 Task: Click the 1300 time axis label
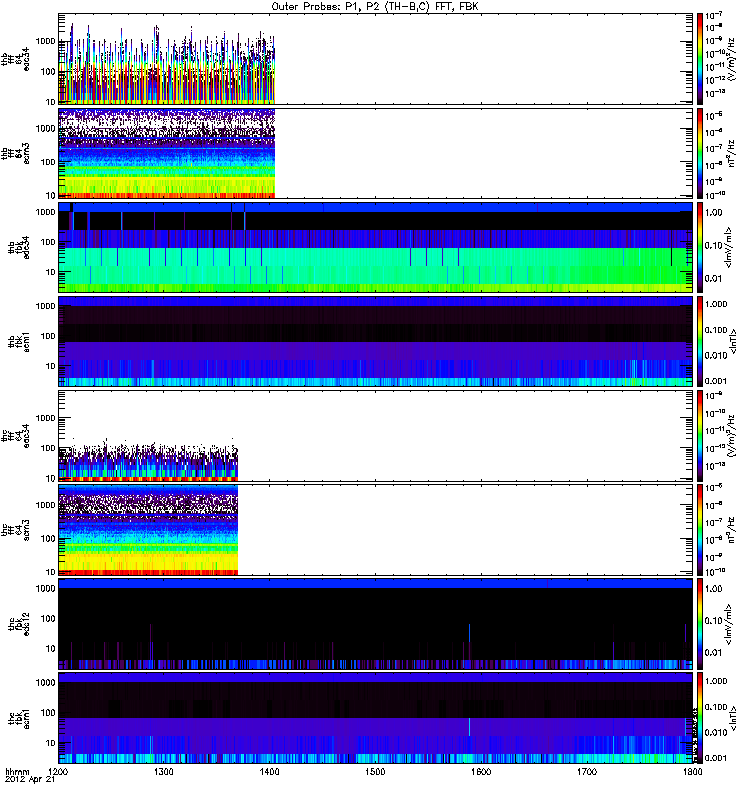click(x=163, y=771)
